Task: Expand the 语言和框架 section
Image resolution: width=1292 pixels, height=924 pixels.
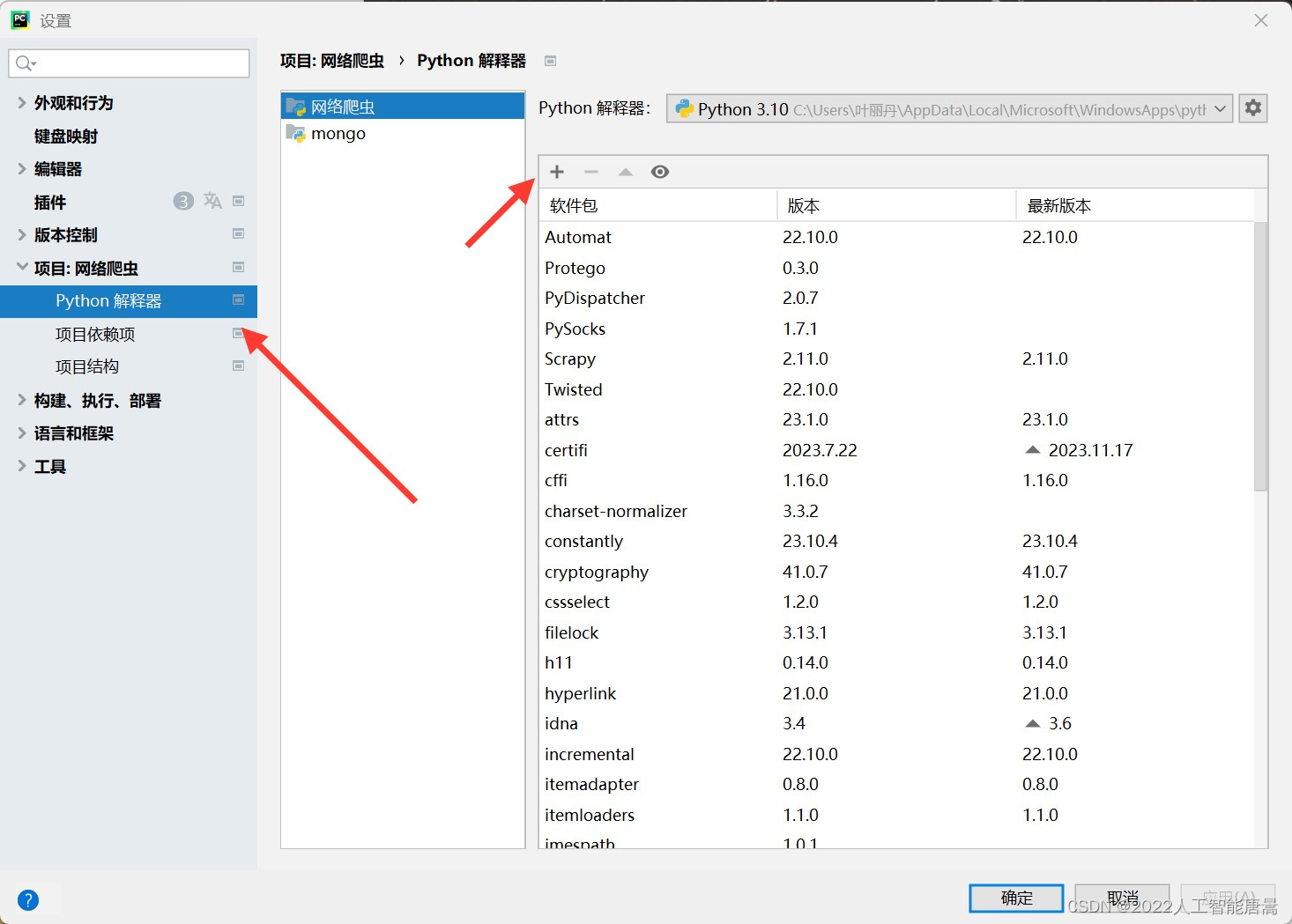Action: 22,432
